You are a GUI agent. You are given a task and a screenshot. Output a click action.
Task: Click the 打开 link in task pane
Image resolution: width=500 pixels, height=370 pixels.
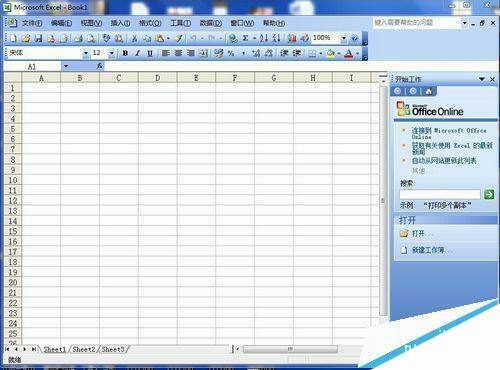click(x=418, y=233)
